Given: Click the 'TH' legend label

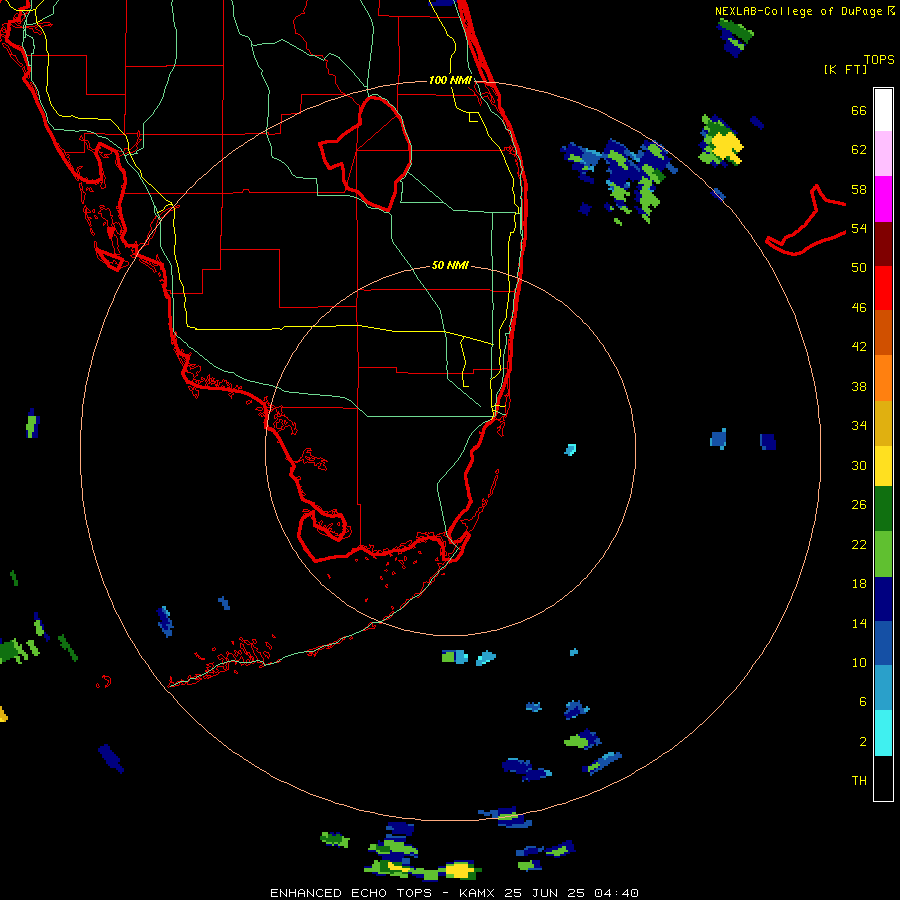Looking at the screenshot, I should pos(859,781).
